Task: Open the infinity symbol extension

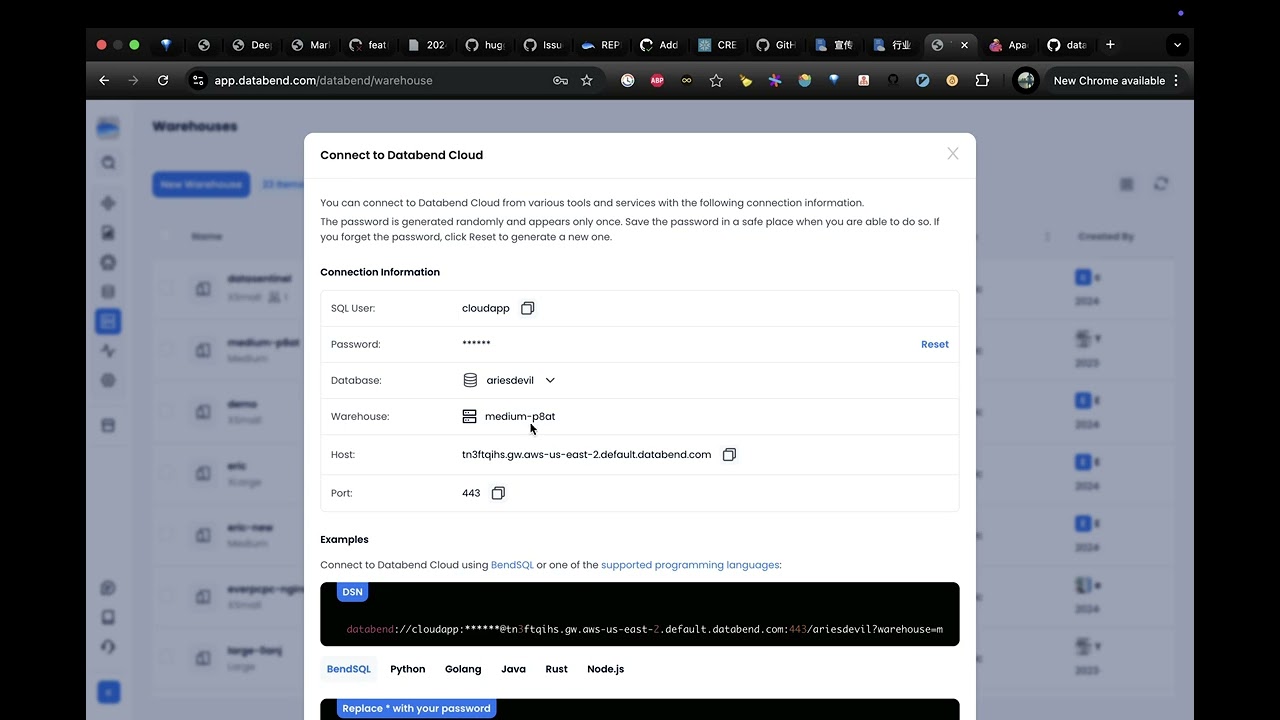Action: click(x=686, y=80)
